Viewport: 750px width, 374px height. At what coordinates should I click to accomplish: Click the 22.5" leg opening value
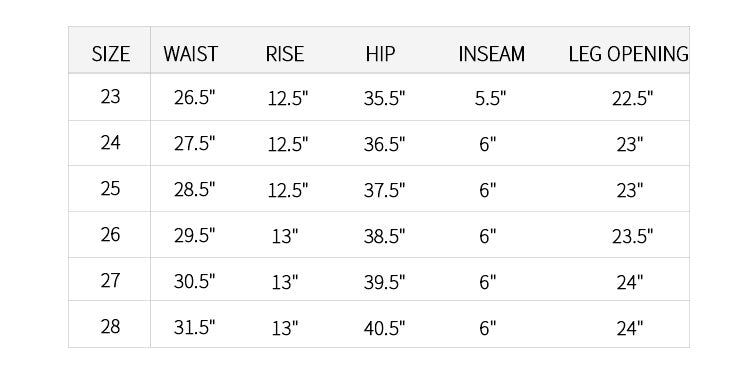(x=632, y=98)
